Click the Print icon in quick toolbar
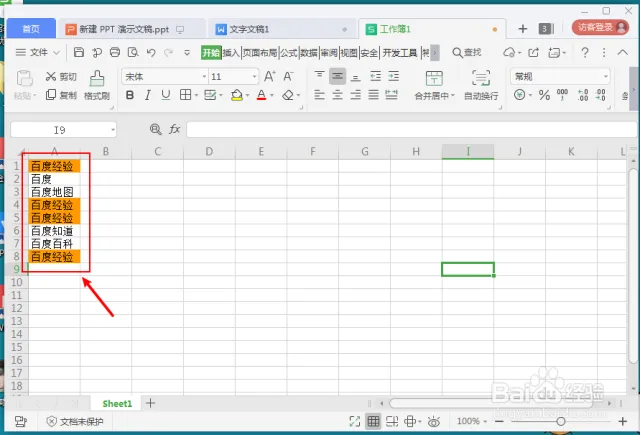Screen dimensions: 640x435 115,52
